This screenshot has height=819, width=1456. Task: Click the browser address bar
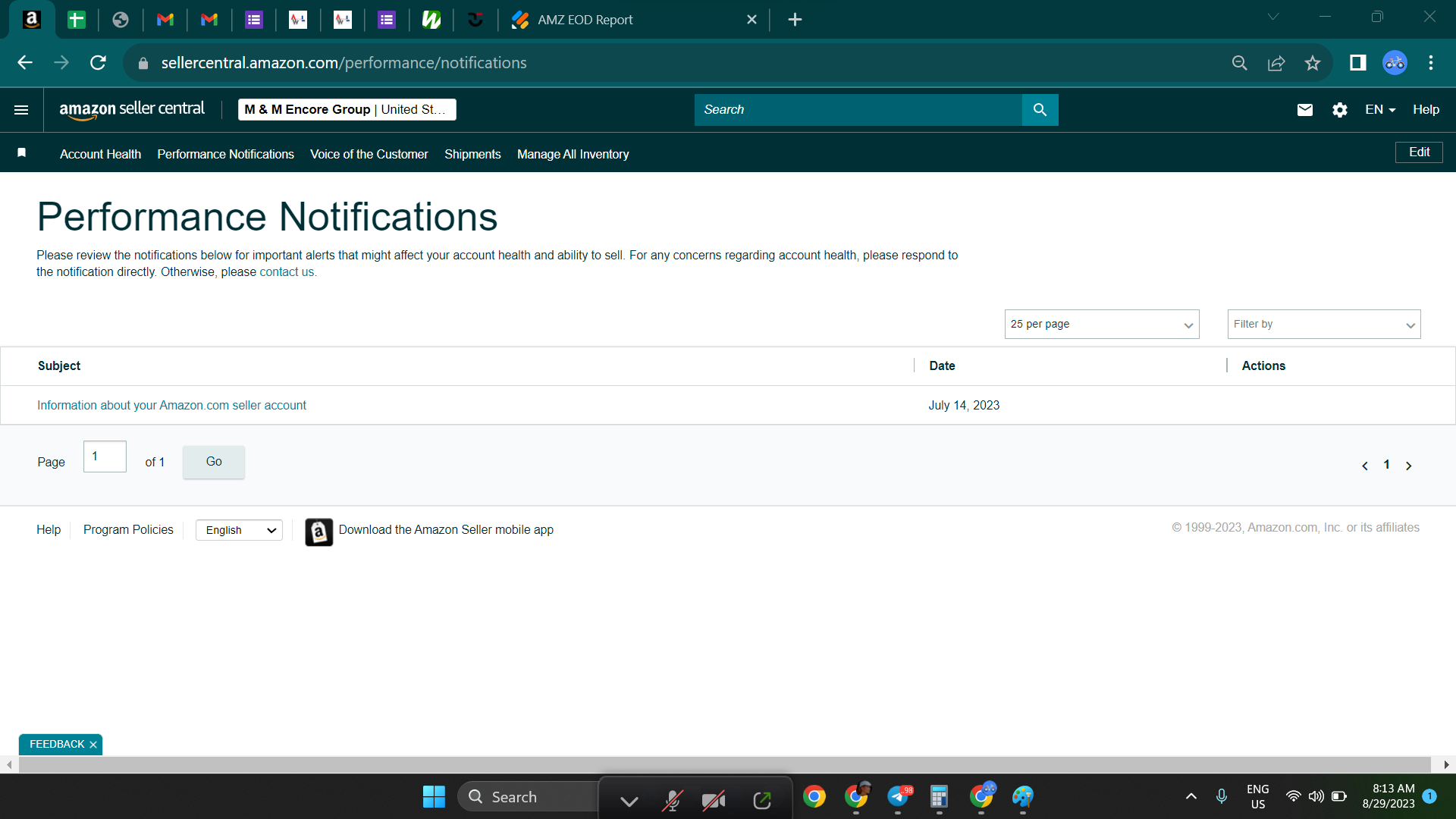click(x=682, y=63)
